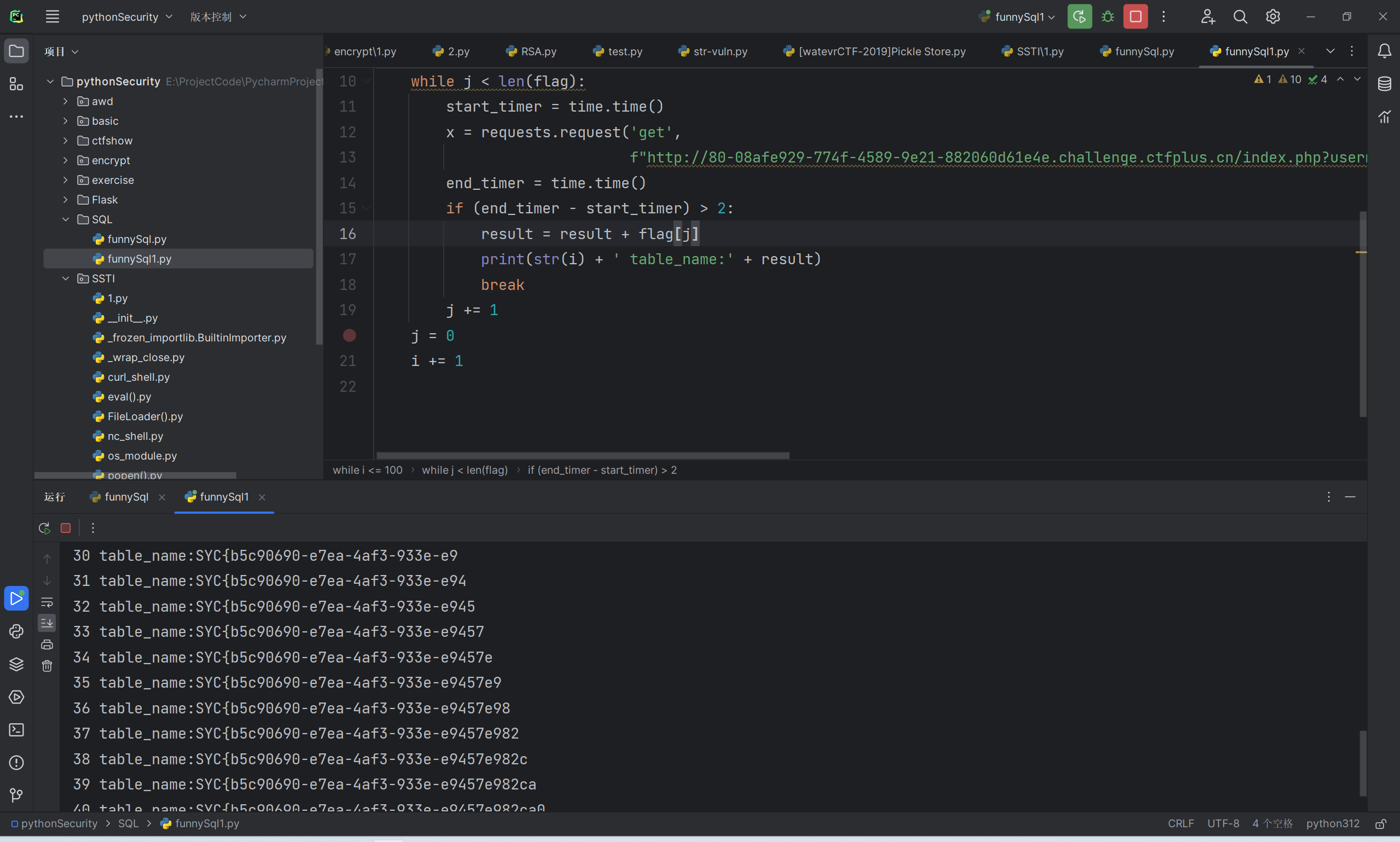Stop the running funnySql1 process

point(1135,16)
